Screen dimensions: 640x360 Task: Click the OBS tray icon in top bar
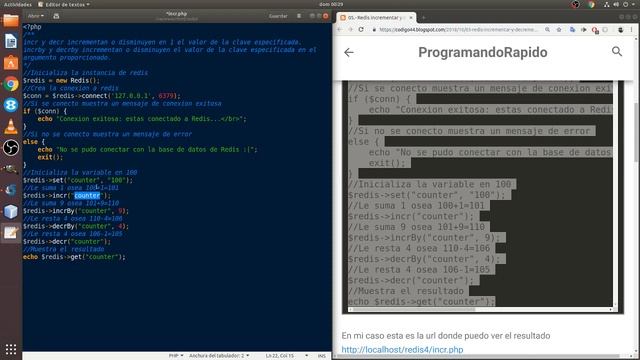(575, 4)
